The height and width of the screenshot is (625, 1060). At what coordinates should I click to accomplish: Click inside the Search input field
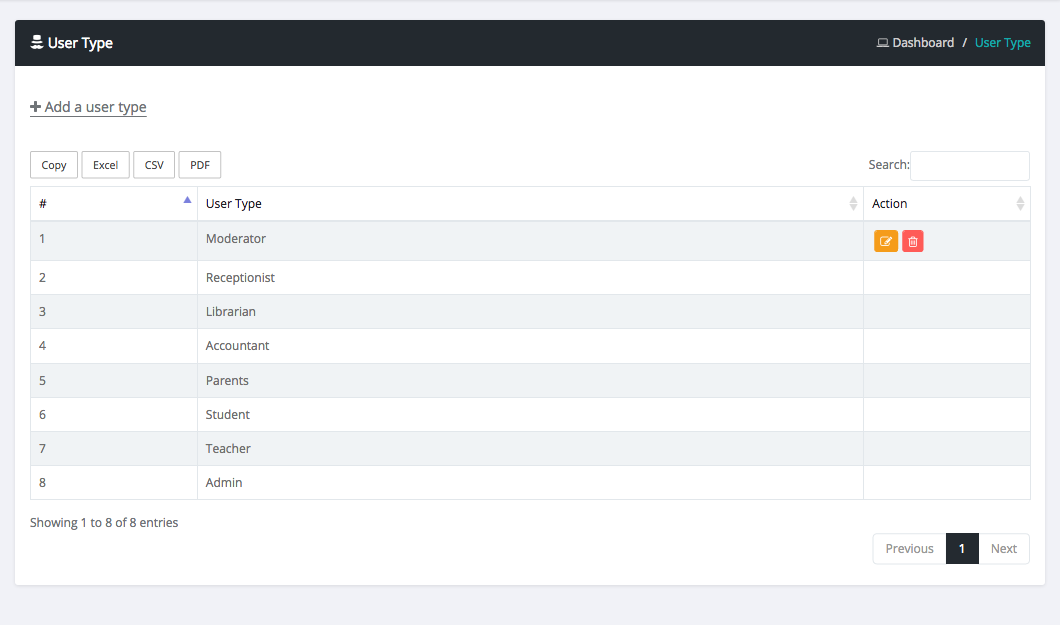tap(969, 165)
